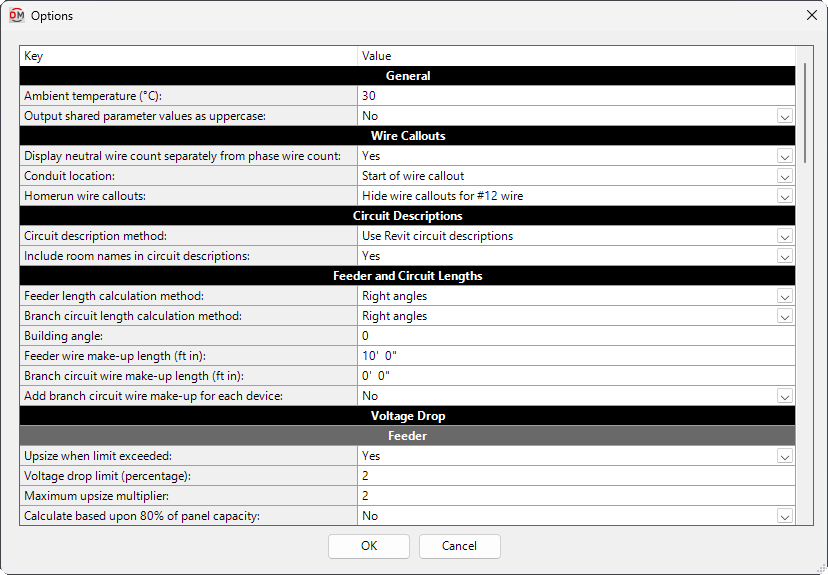Screen dimensions: 828x575
Task: Expand the neutral wire count display dropdown
Action: coord(785,156)
